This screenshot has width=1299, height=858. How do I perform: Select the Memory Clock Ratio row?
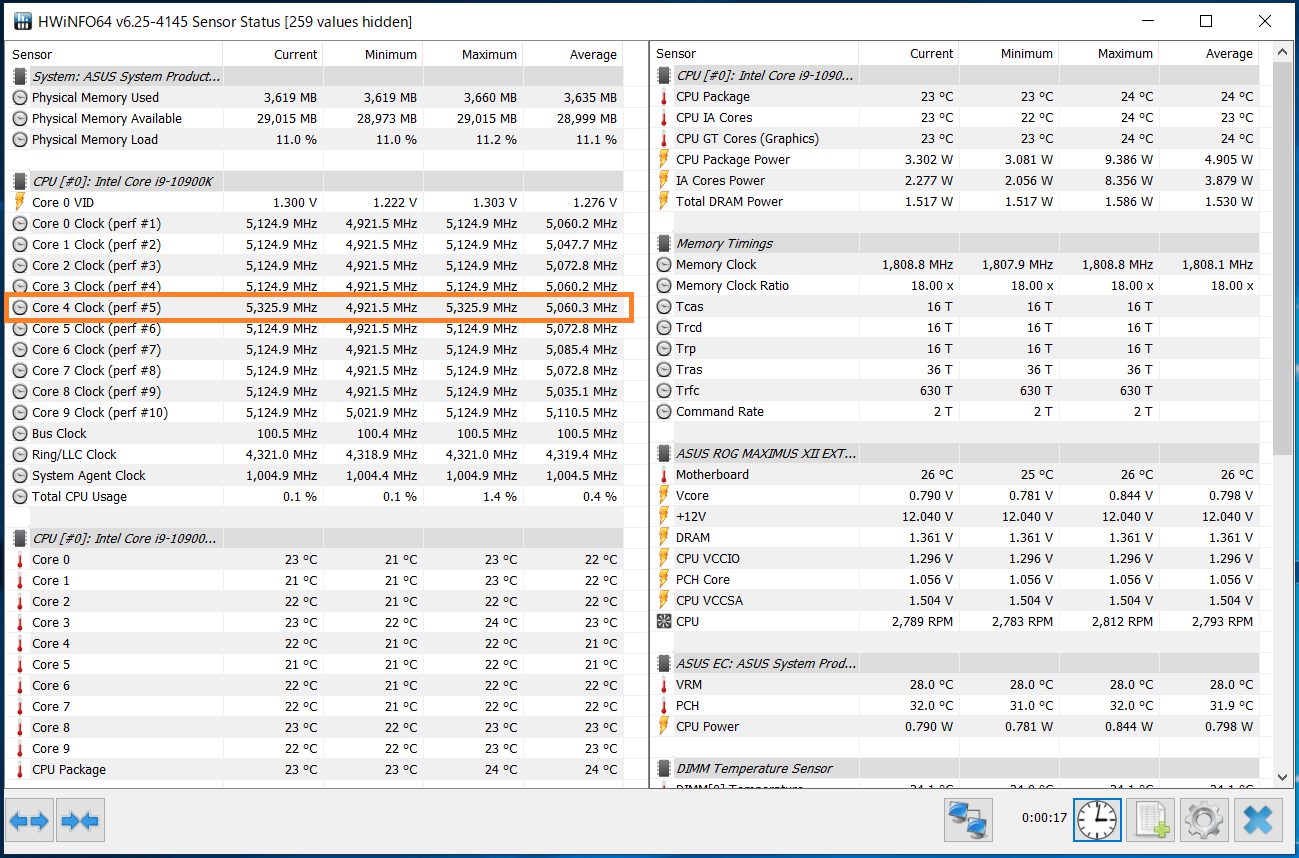pyautogui.click(x=957, y=286)
